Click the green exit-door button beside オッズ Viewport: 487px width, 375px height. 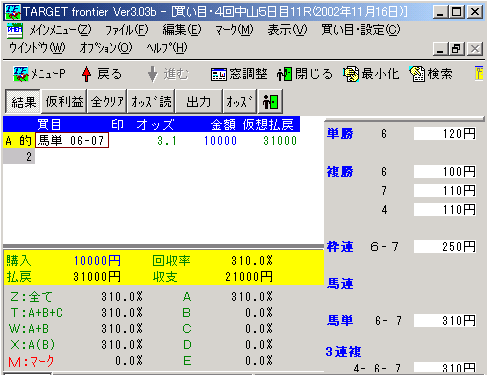[x=270, y=102]
